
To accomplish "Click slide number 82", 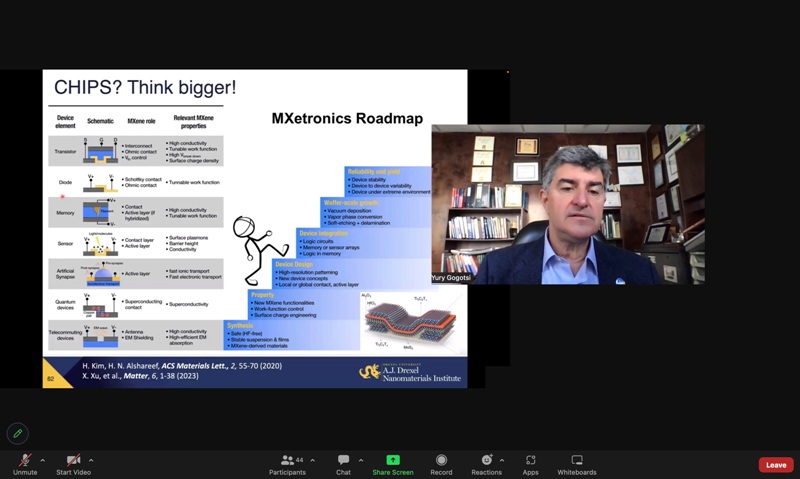I will point(51,379).
